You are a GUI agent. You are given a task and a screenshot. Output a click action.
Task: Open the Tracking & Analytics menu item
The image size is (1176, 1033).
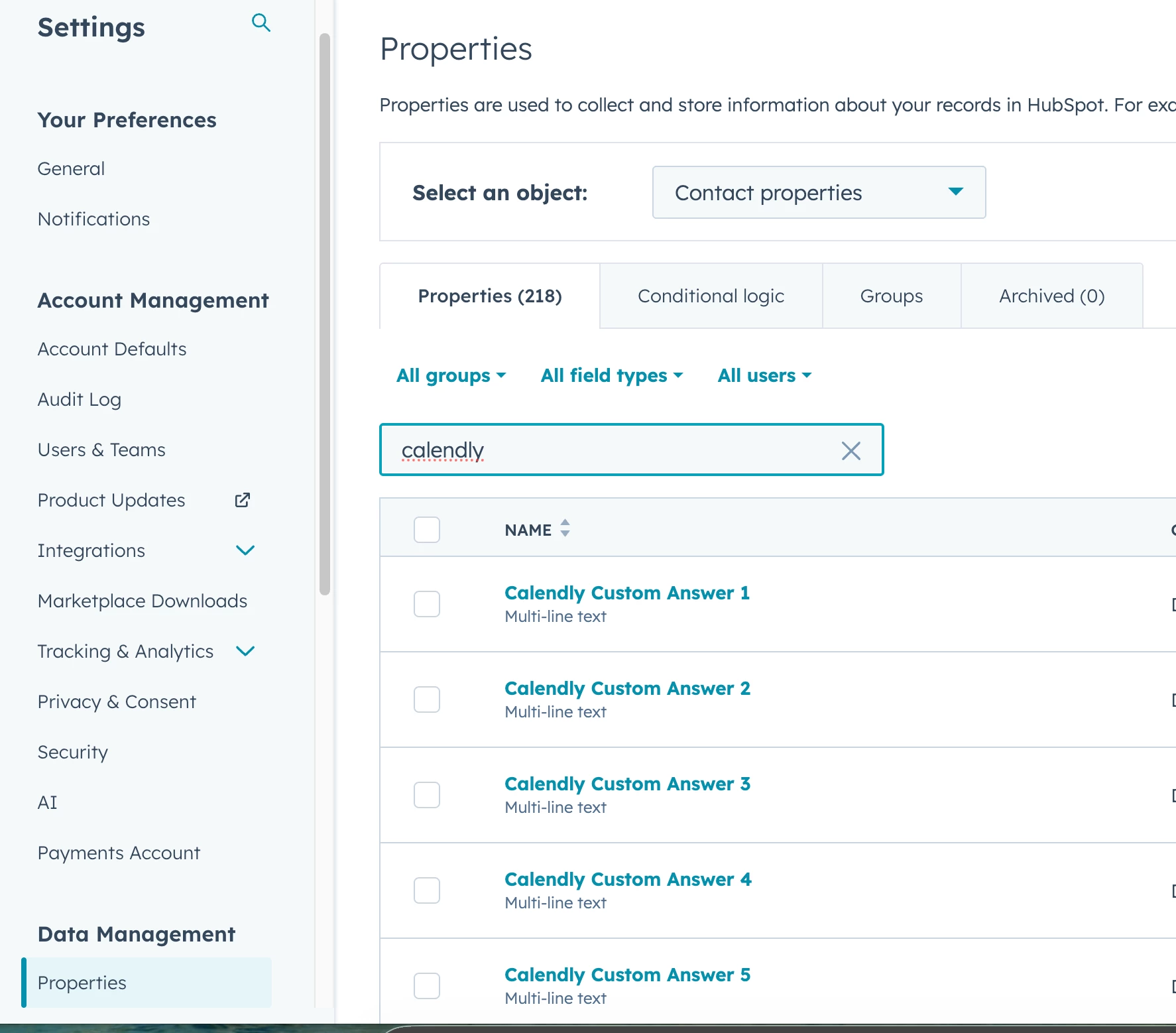tap(125, 651)
